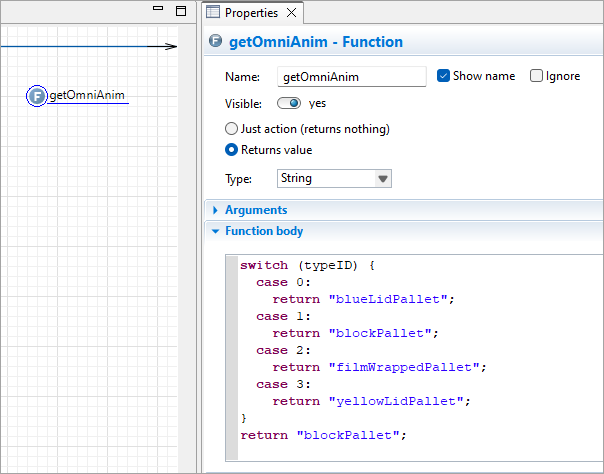Click the function icon in Properties header
Screen dimensions: 604x474
[x=214, y=42]
